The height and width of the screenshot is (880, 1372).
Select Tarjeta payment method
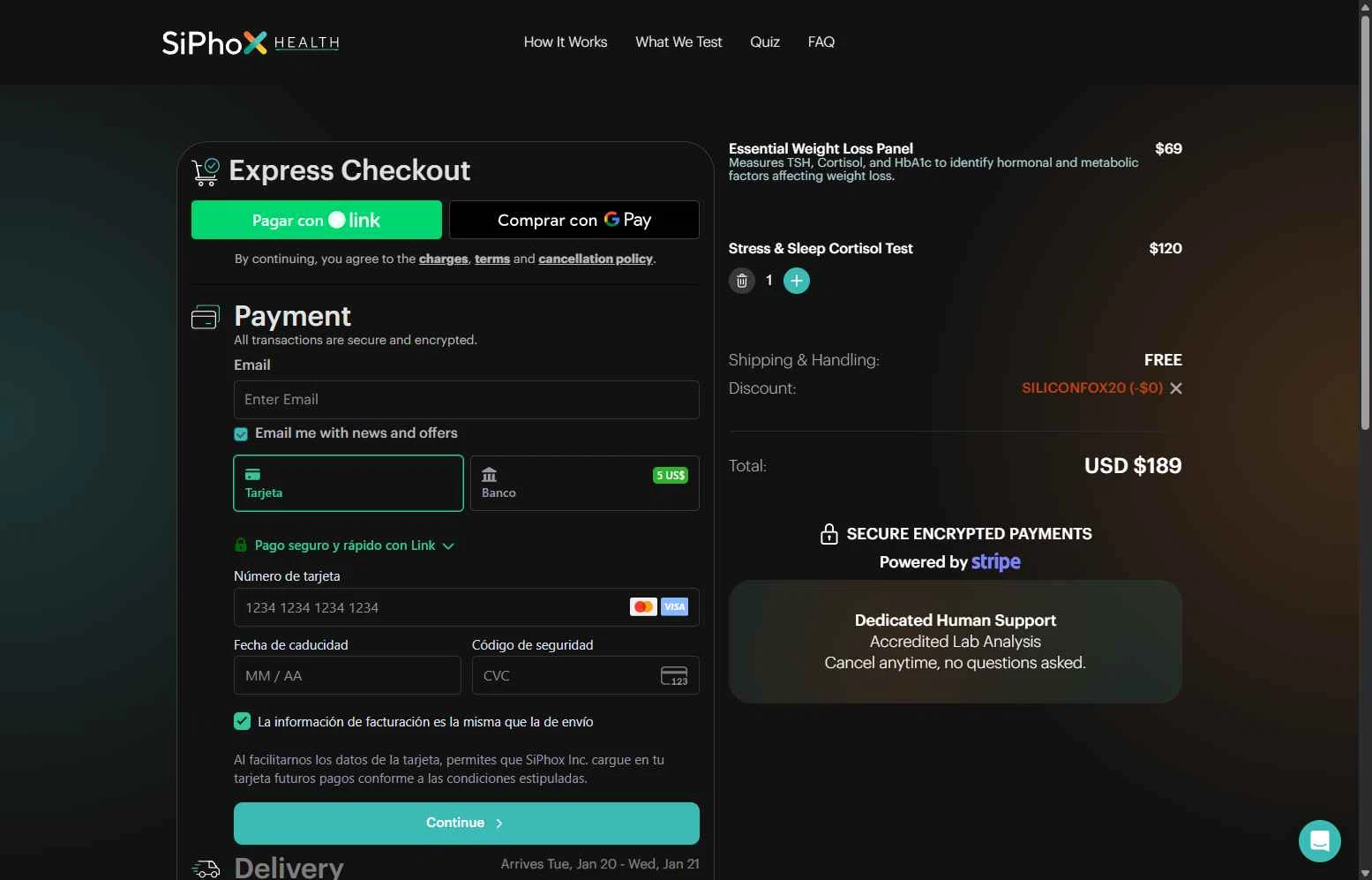[349, 483]
